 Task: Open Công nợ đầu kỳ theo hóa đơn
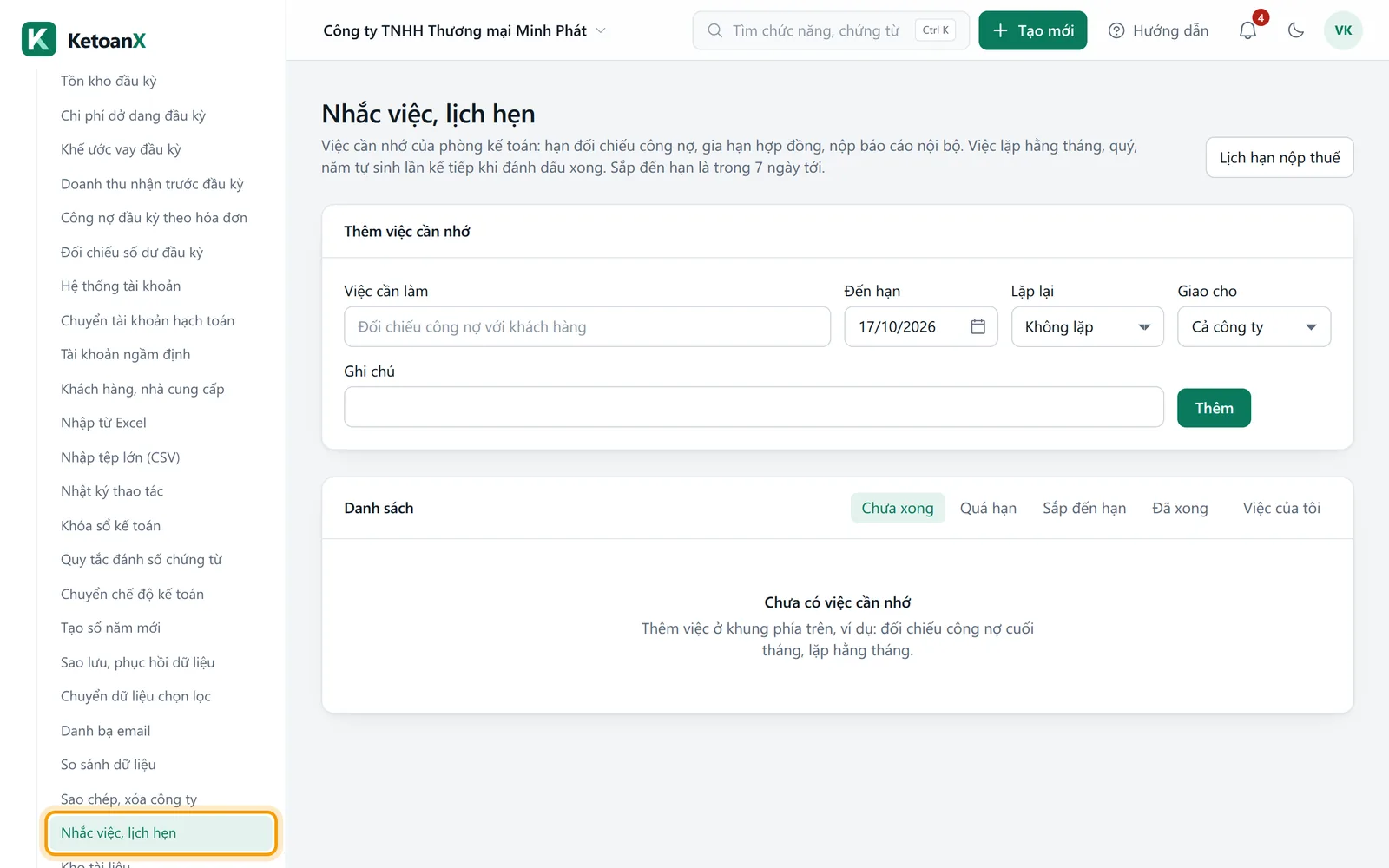tap(154, 218)
